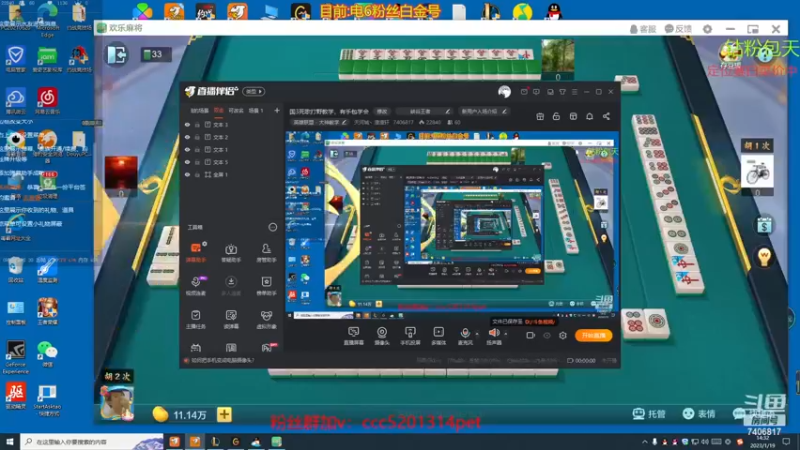Add the live screen capture source
The height and width of the screenshot is (450, 800).
(353, 335)
